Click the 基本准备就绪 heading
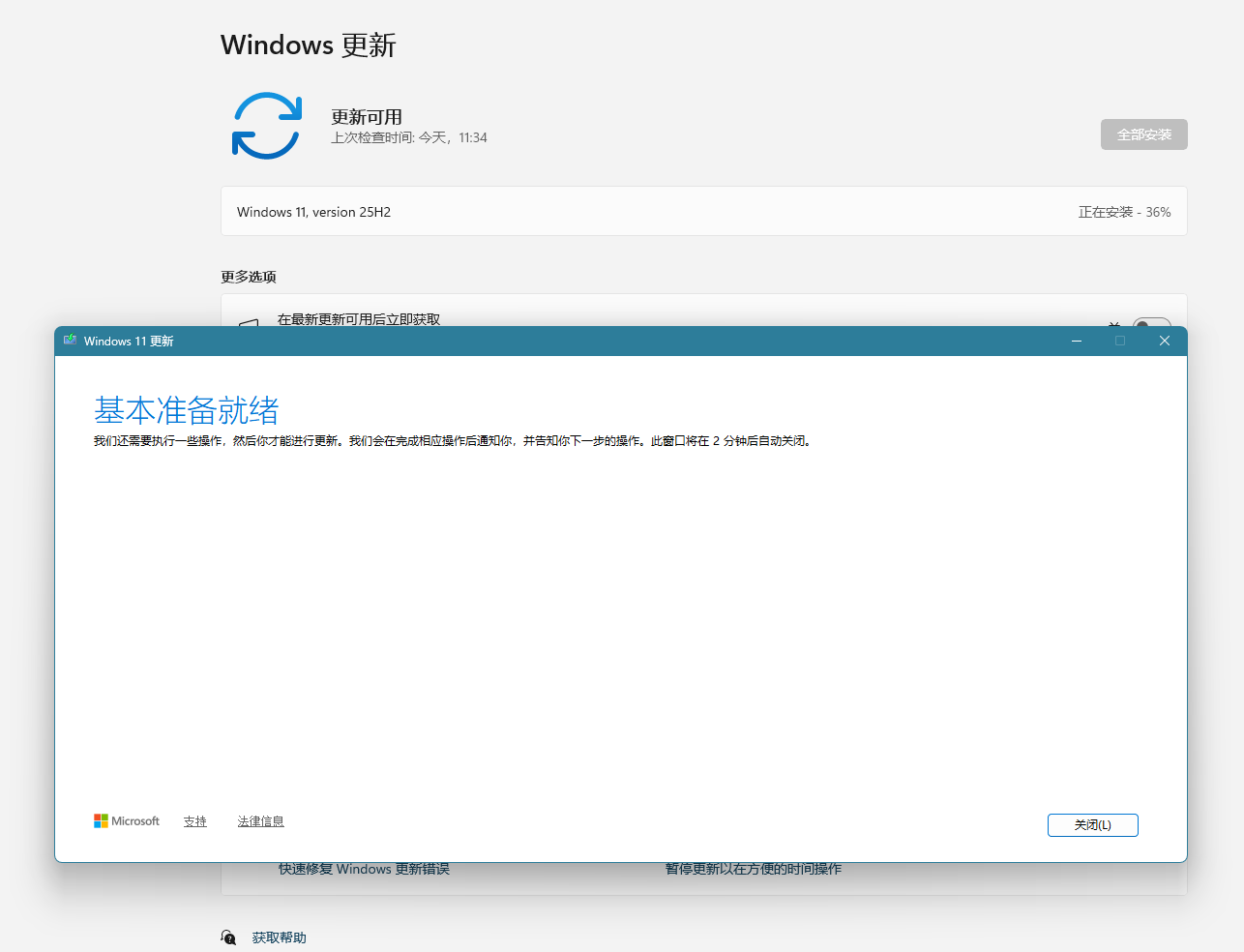This screenshot has width=1244, height=952. coord(187,410)
